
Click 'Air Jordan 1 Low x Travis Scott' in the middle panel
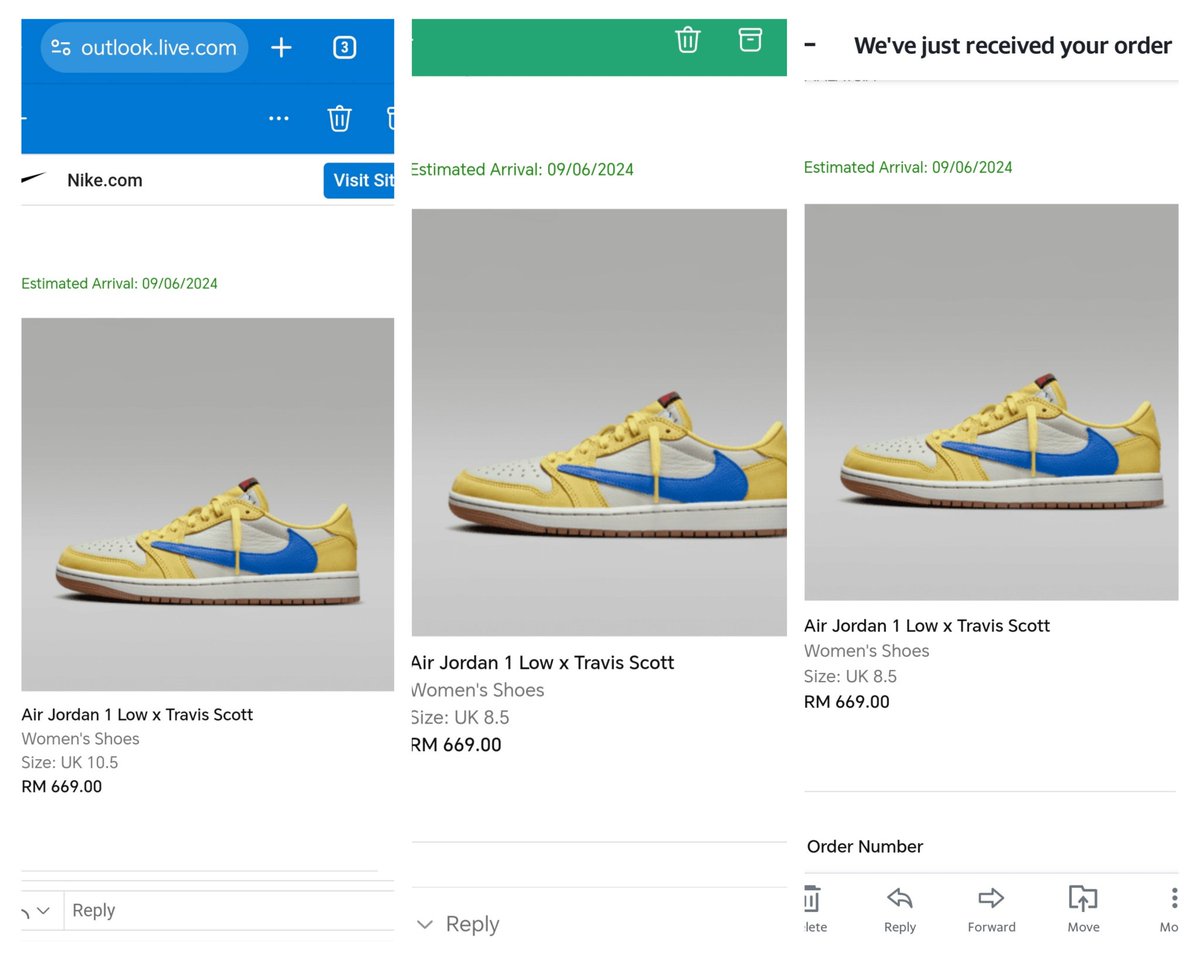click(543, 662)
